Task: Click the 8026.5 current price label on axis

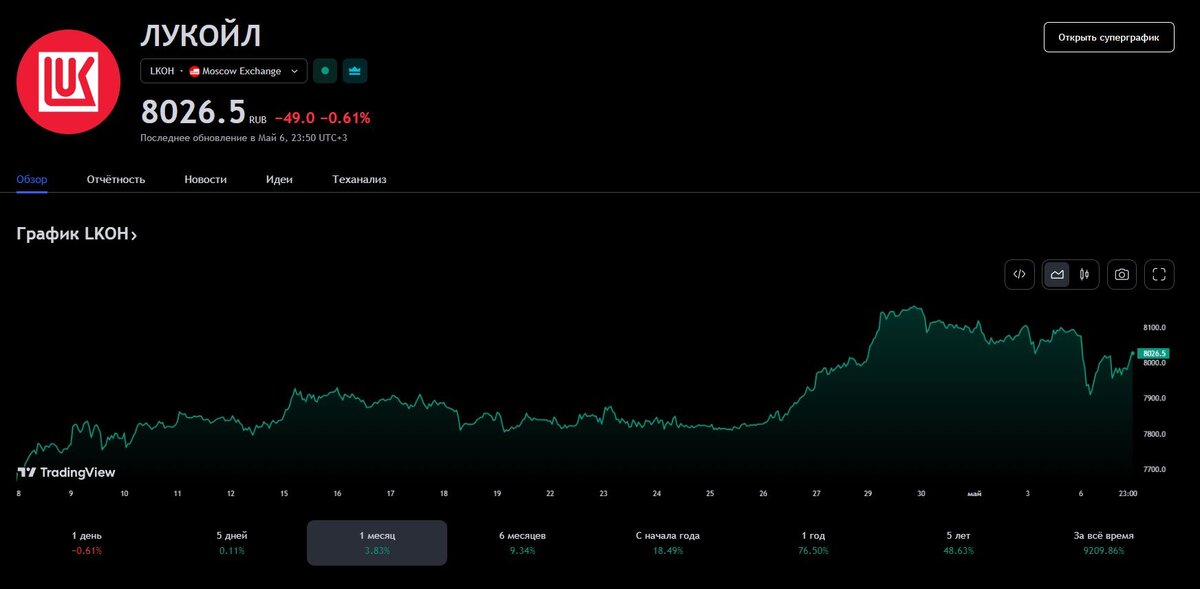Action: 1154,354
